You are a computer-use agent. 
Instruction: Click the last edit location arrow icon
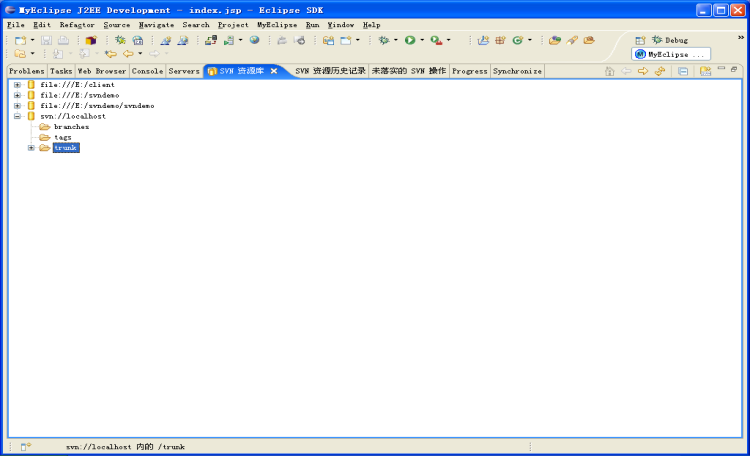coord(110,54)
